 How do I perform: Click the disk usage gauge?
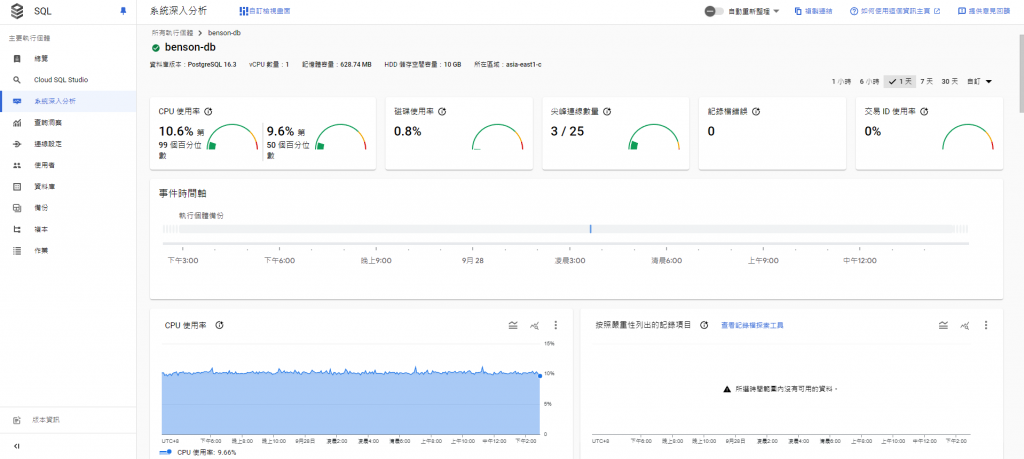click(x=498, y=137)
